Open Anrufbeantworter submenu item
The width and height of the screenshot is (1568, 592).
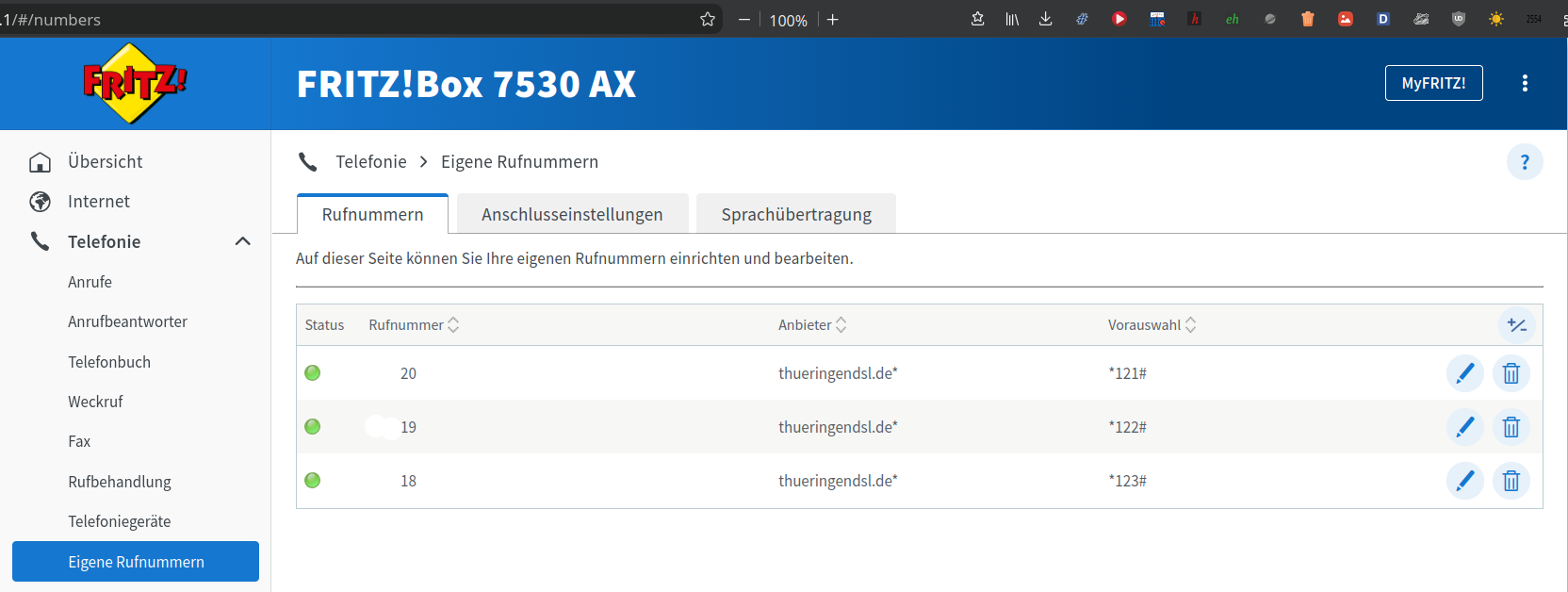(127, 321)
